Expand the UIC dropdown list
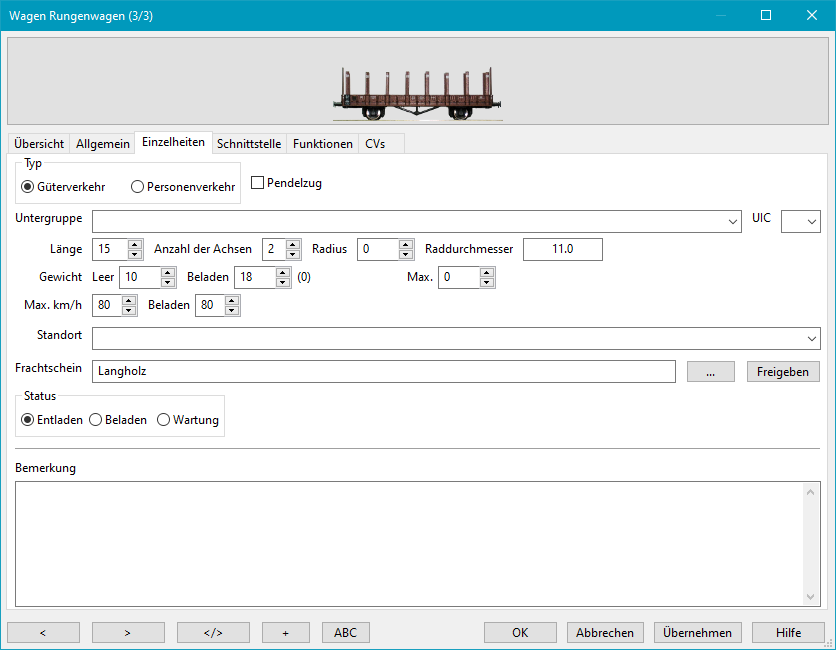The width and height of the screenshot is (836, 650). point(811,221)
